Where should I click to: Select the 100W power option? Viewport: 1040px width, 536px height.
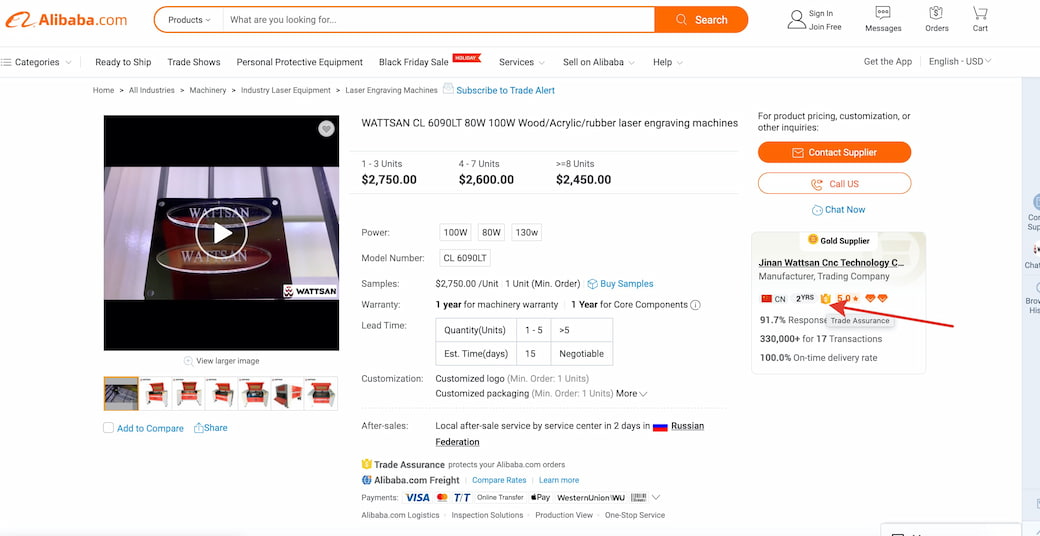(x=455, y=233)
